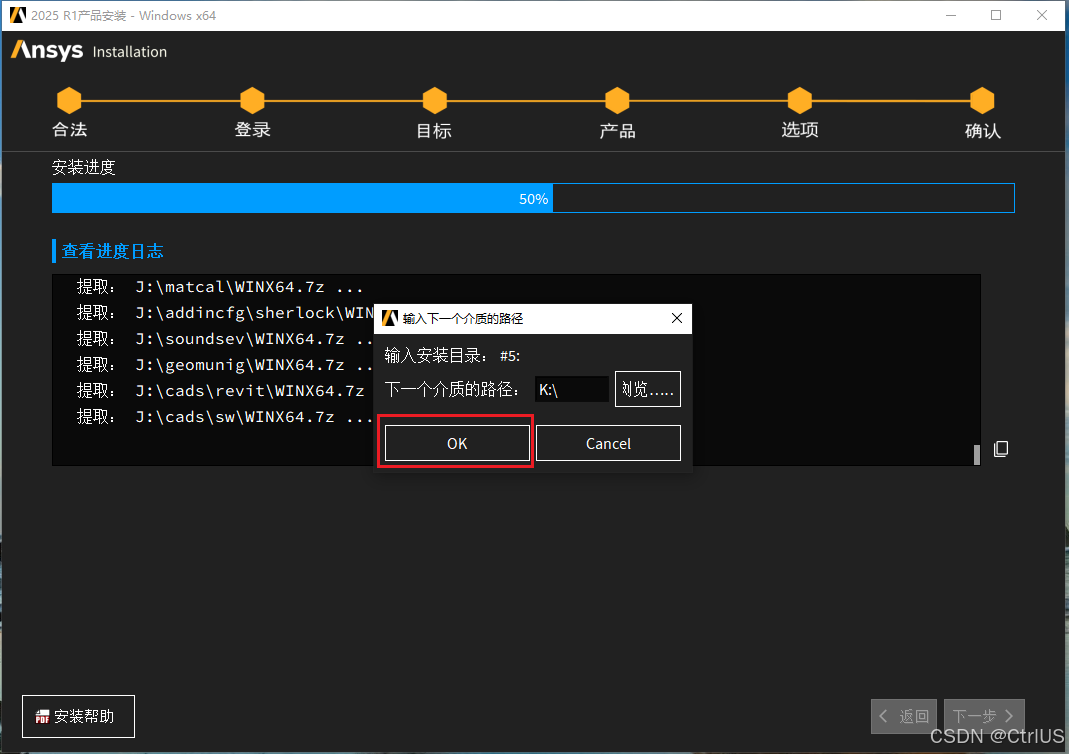Click the 查看进度日志 heading

[112, 252]
